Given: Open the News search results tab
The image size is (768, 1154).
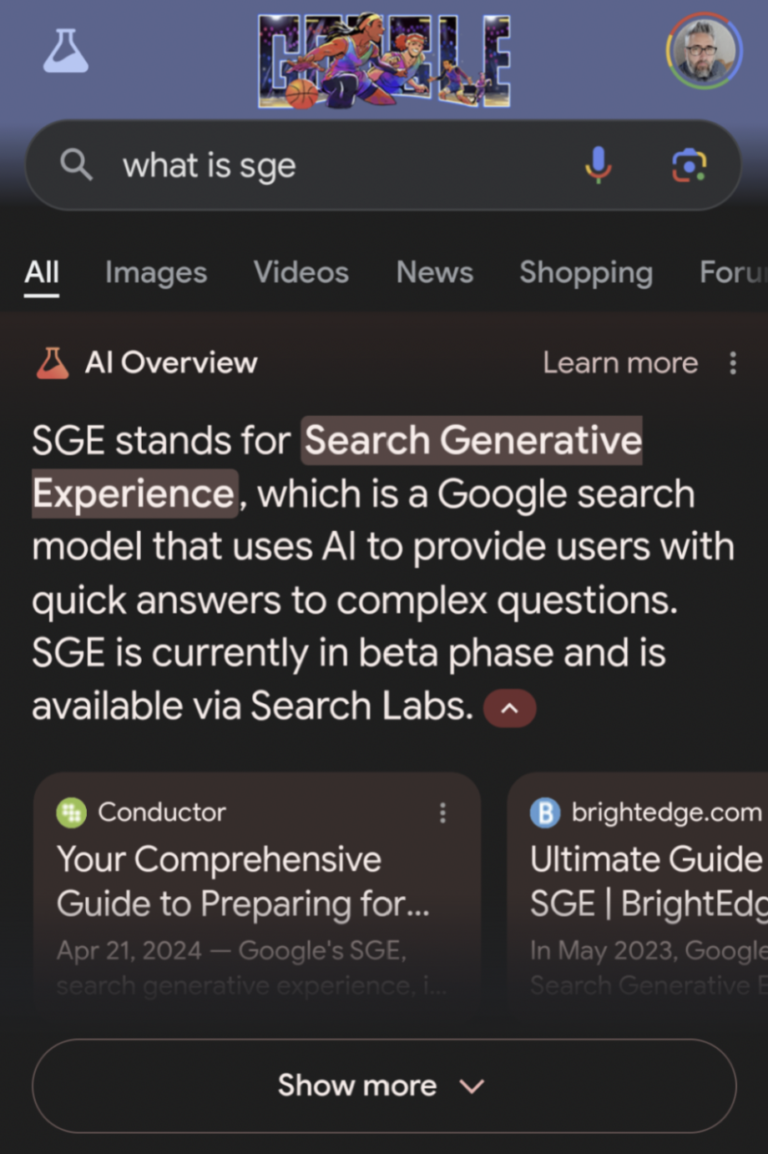Looking at the screenshot, I should click(x=434, y=272).
